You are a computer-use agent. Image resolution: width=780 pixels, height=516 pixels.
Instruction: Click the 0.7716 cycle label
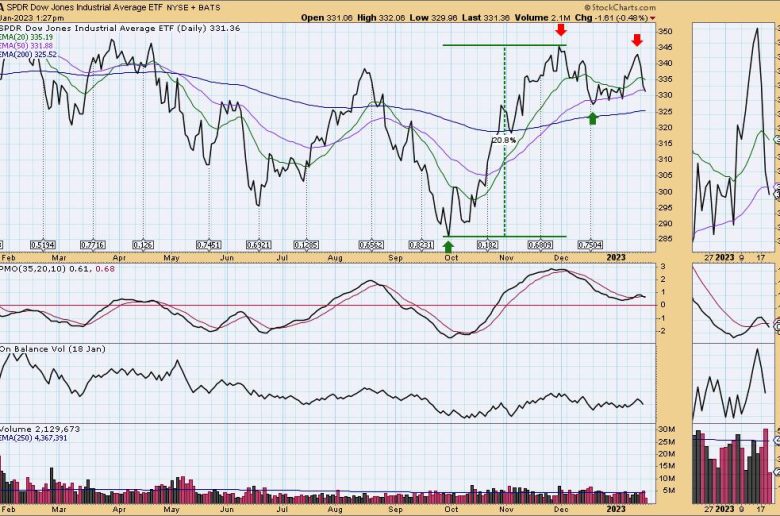(94, 245)
